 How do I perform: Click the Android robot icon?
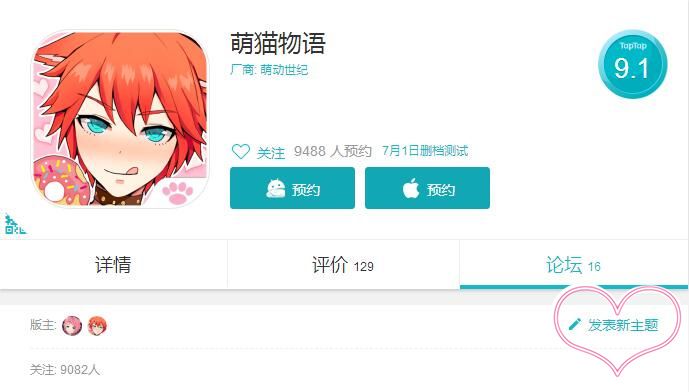(276, 189)
